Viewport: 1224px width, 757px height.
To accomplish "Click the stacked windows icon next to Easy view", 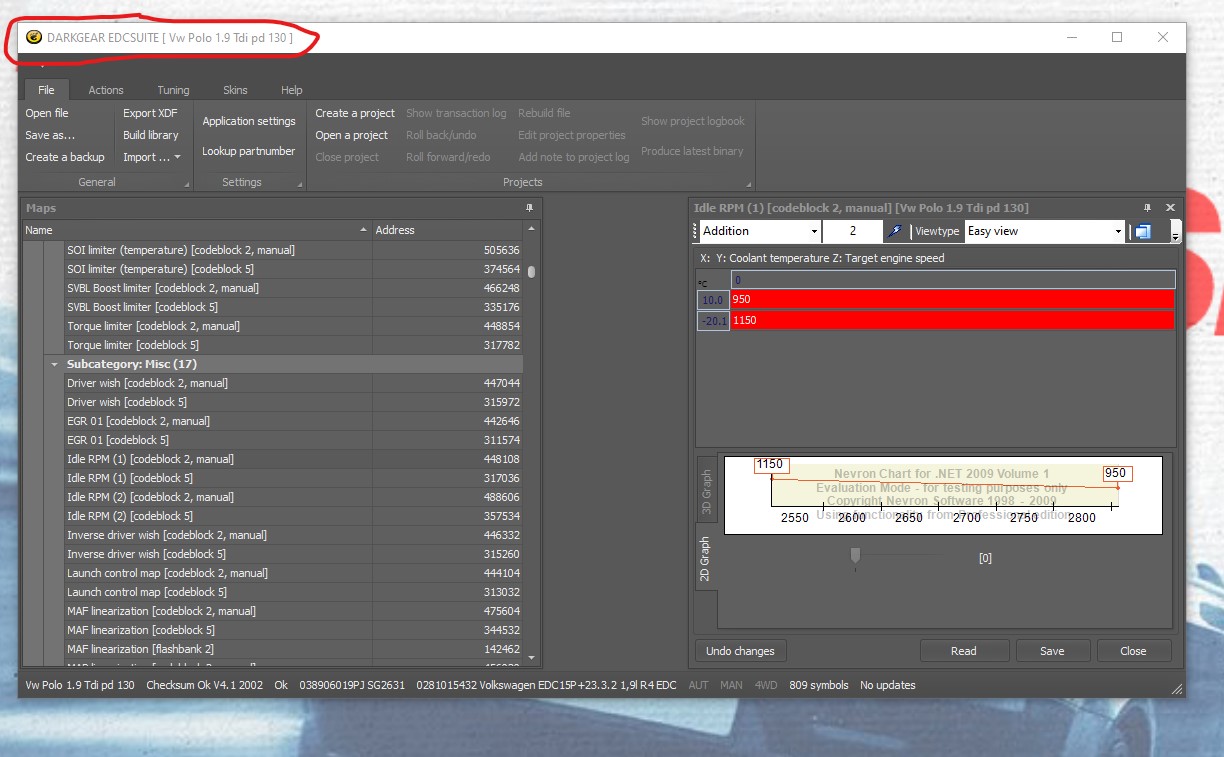I will 1142,231.
